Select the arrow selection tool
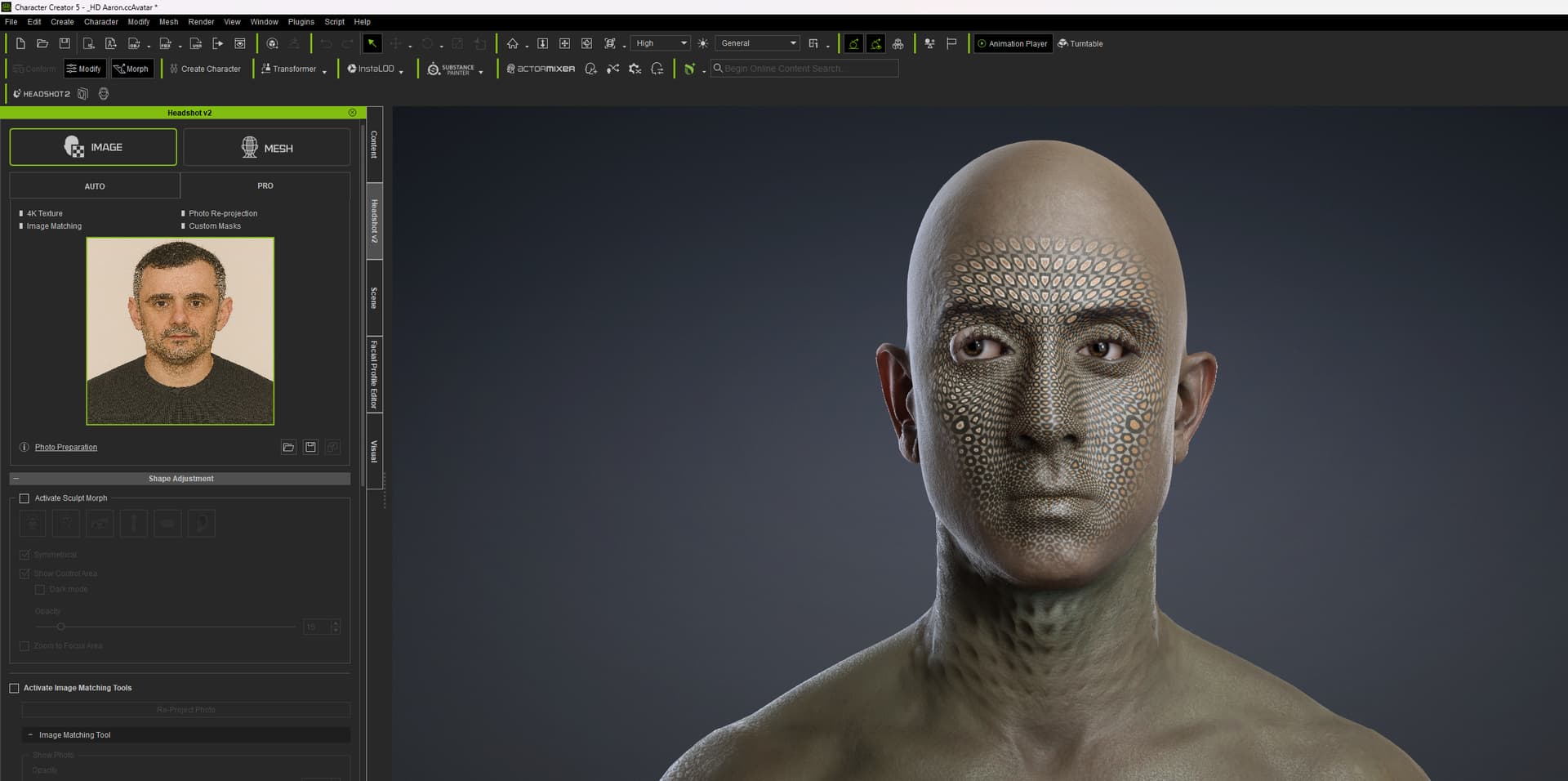The height and width of the screenshot is (781, 1568). point(372,43)
